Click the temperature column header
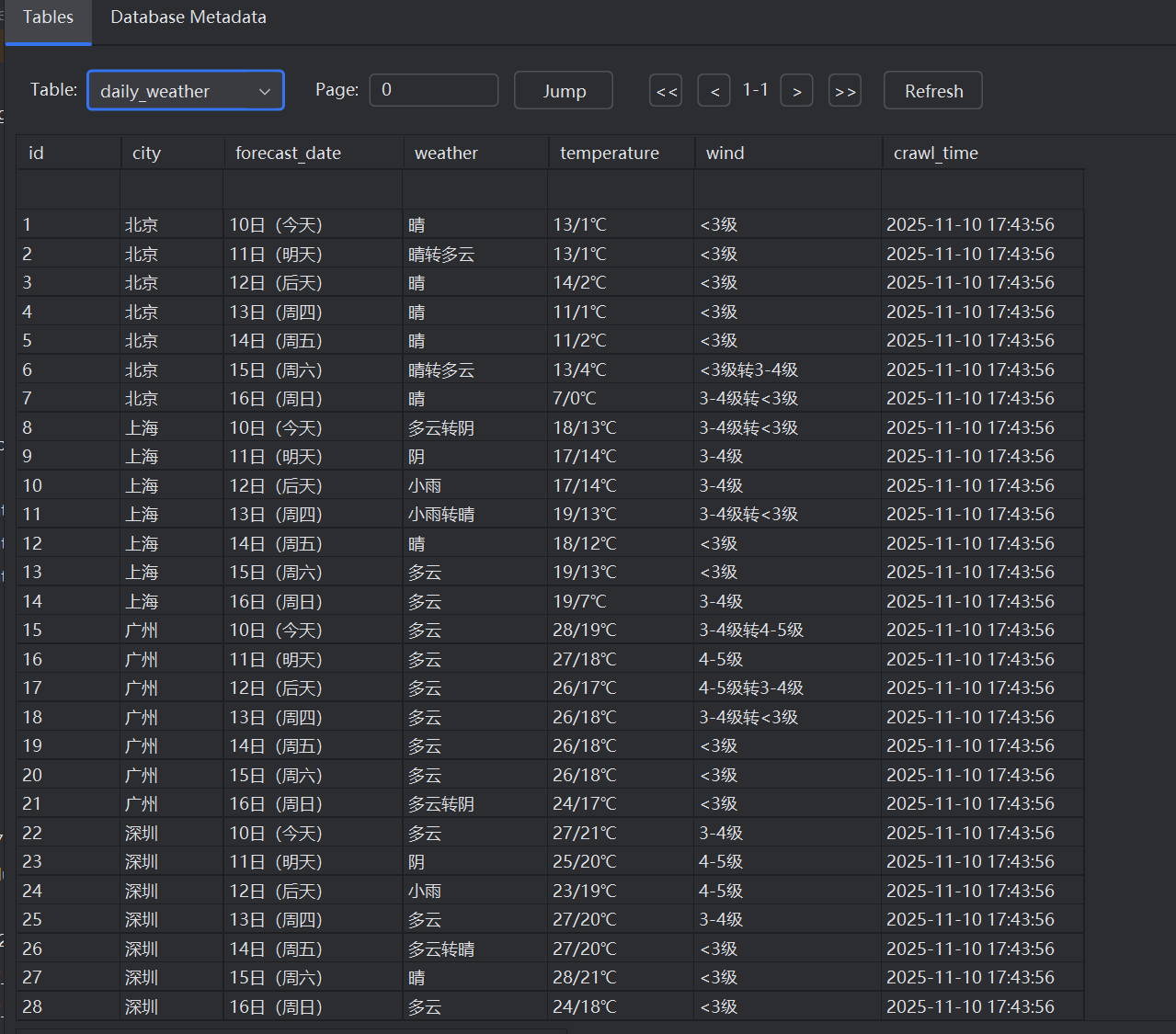1176x1034 pixels. click(622, 153)
